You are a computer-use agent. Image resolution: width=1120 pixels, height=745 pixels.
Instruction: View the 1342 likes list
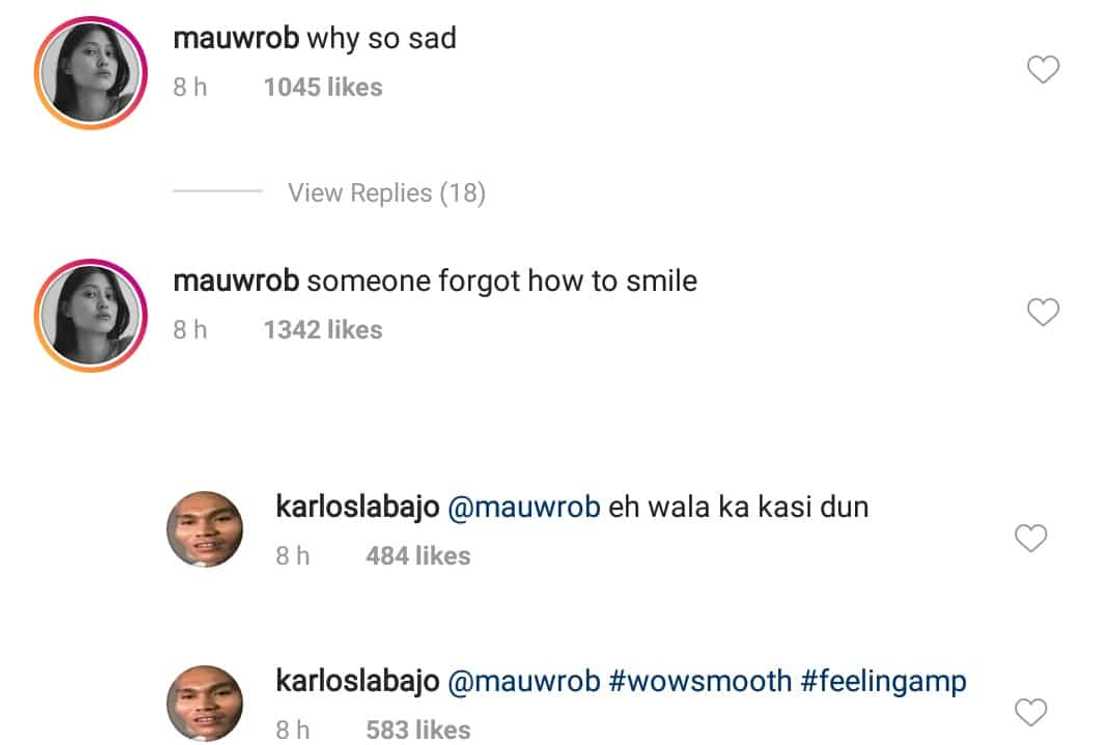(x=323, y=330)
